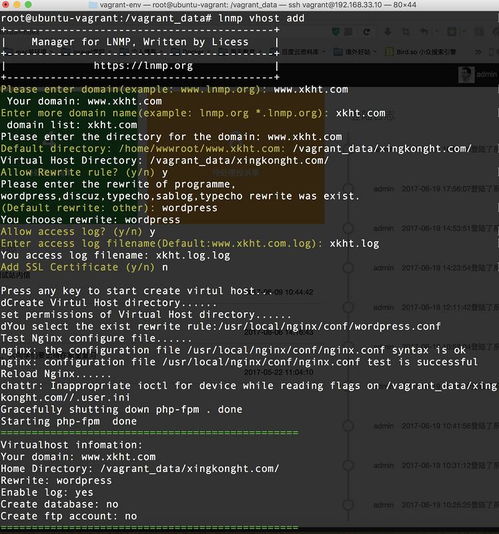Click 'set permissions of Virtual Host directory' line
The width and height of the screenshot is (499, 534).
pos(146,315)
